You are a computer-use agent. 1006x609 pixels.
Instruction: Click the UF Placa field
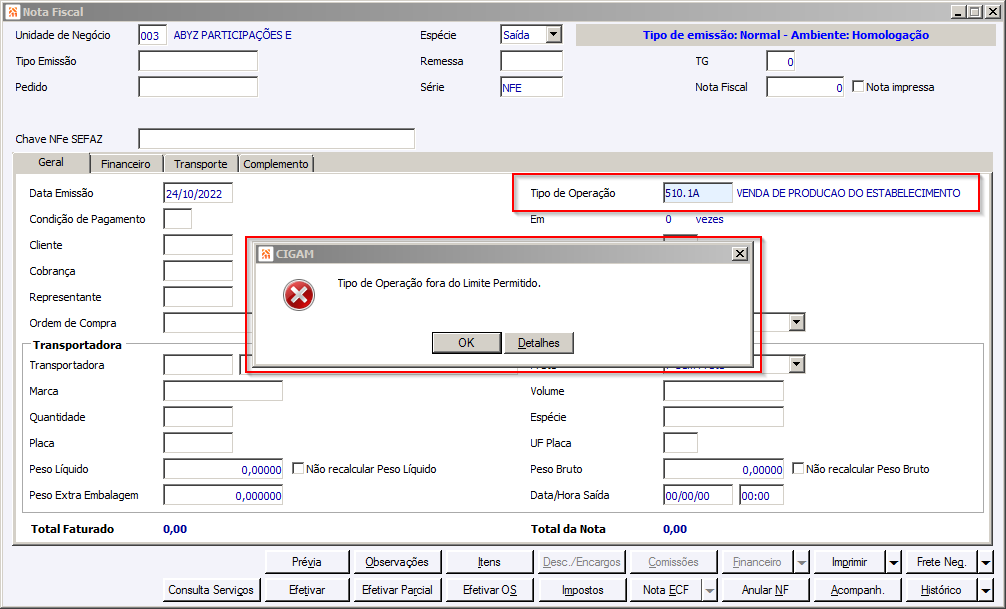click(x=680, y=443)
